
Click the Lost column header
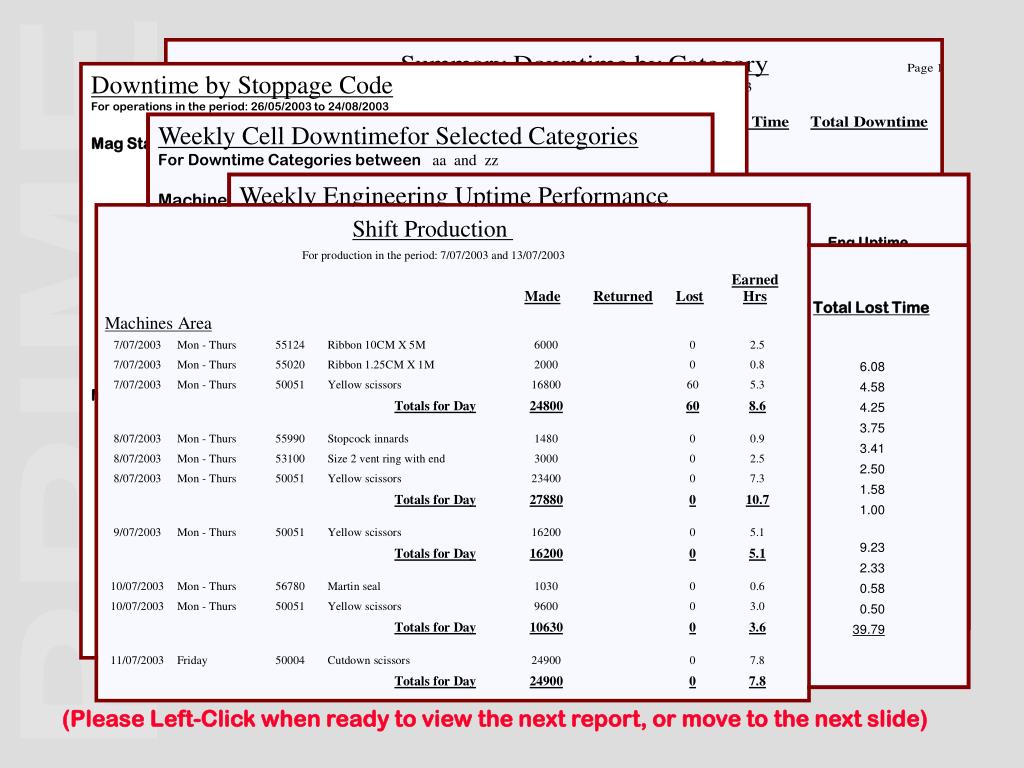(689, 296)
